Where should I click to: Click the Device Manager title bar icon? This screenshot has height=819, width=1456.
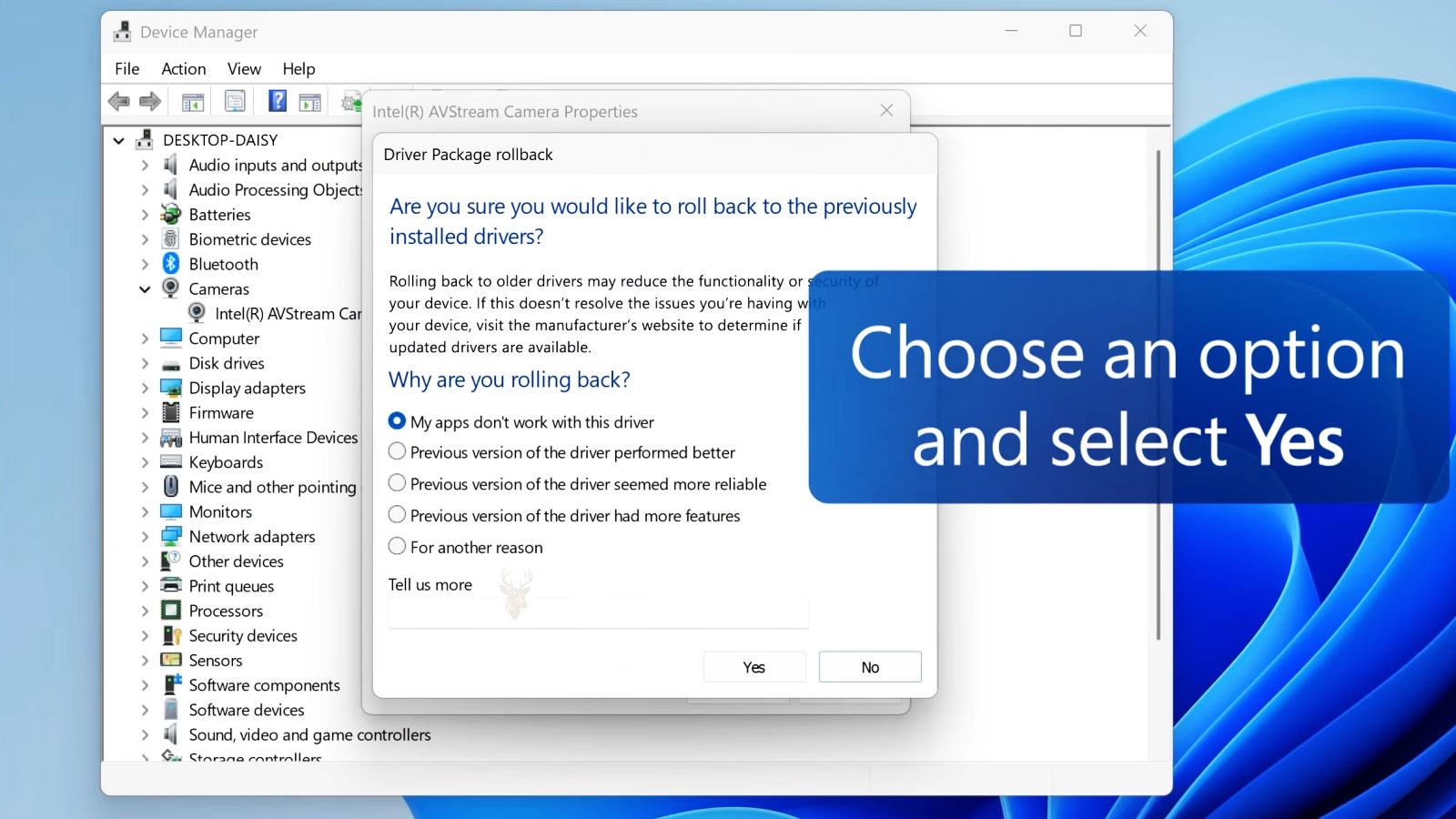coord(122,32)
